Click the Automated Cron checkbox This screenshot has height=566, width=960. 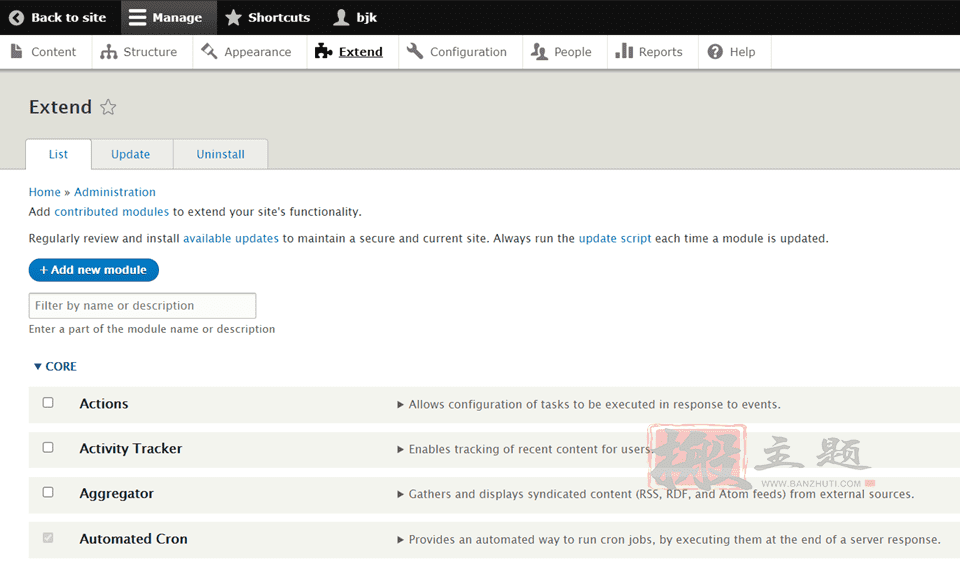click(x=48, y=537)
